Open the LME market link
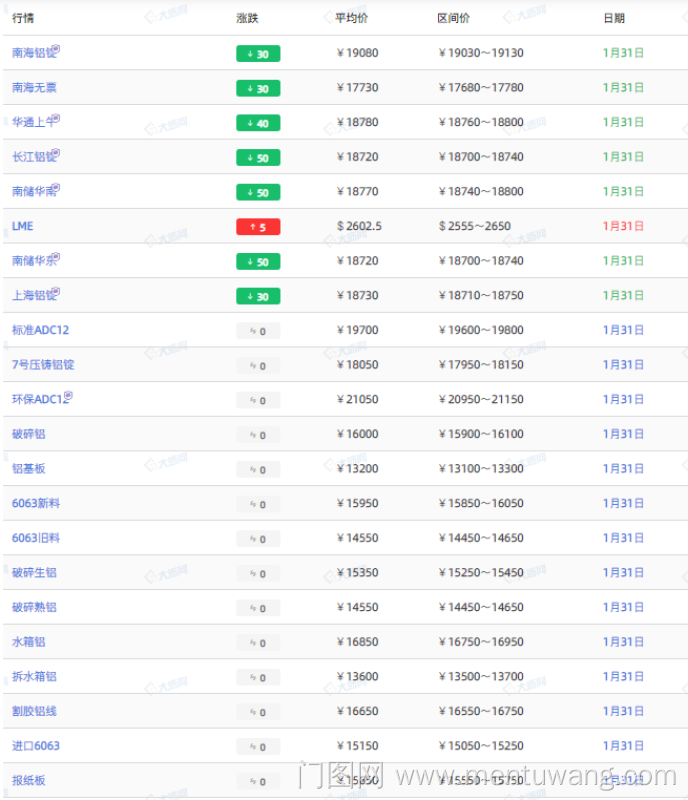The image size is (688, 800). coord(22,226)
